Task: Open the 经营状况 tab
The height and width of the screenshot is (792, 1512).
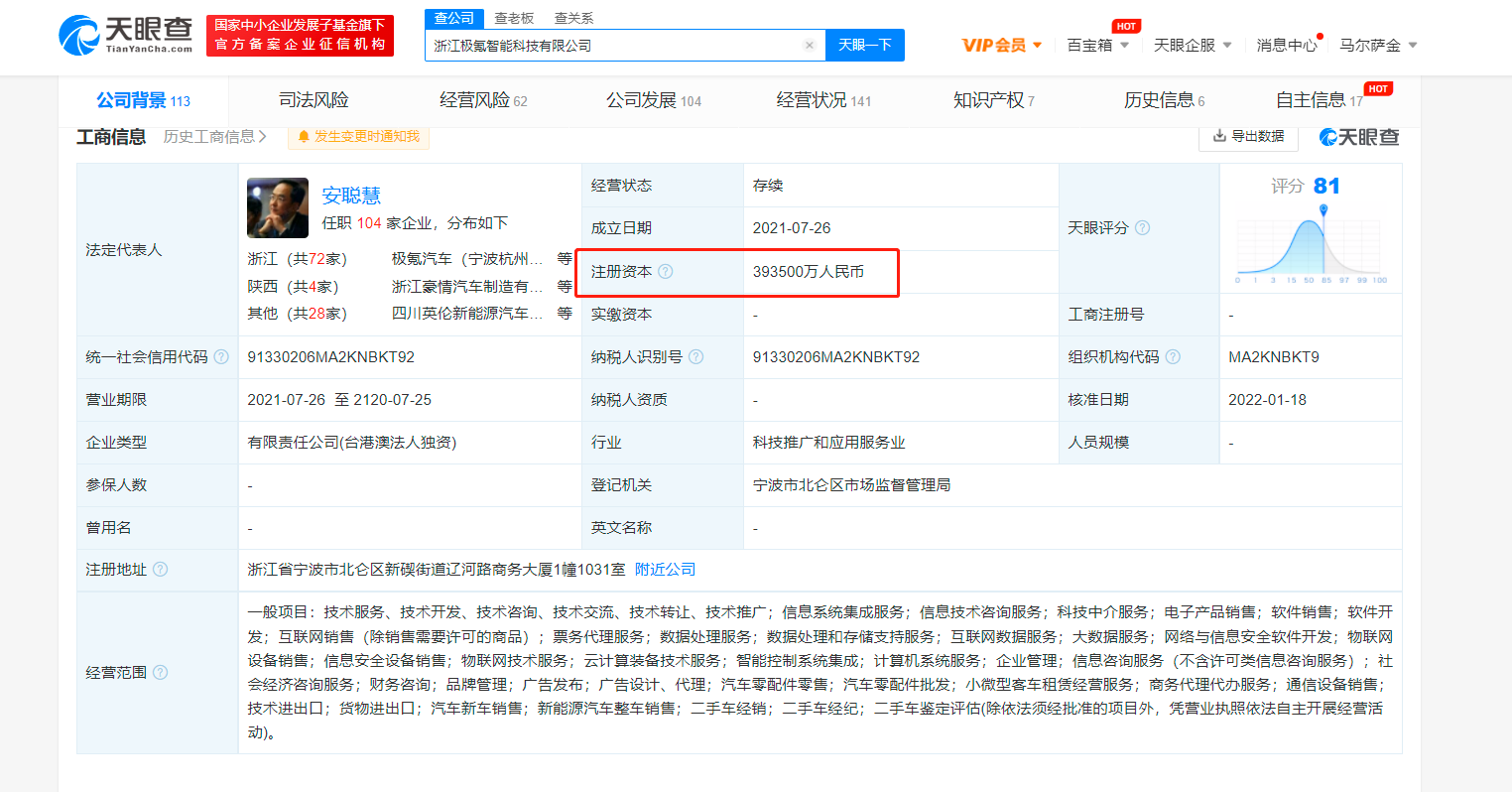Action: (823, 100)
